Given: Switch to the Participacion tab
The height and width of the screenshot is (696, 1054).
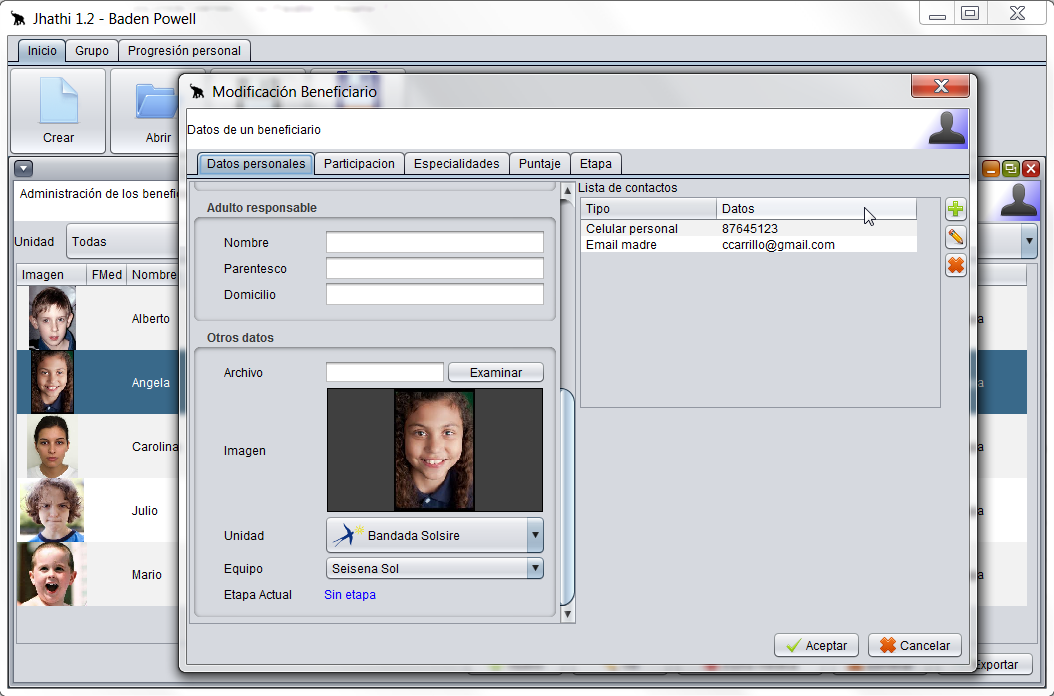Looking at the screenshot, I should [x=359, y=163].
